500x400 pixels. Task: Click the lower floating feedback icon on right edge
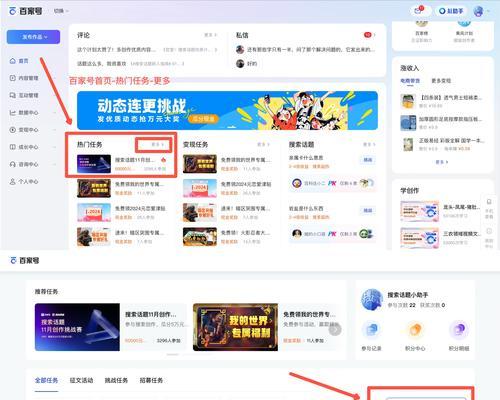point(489,231)
